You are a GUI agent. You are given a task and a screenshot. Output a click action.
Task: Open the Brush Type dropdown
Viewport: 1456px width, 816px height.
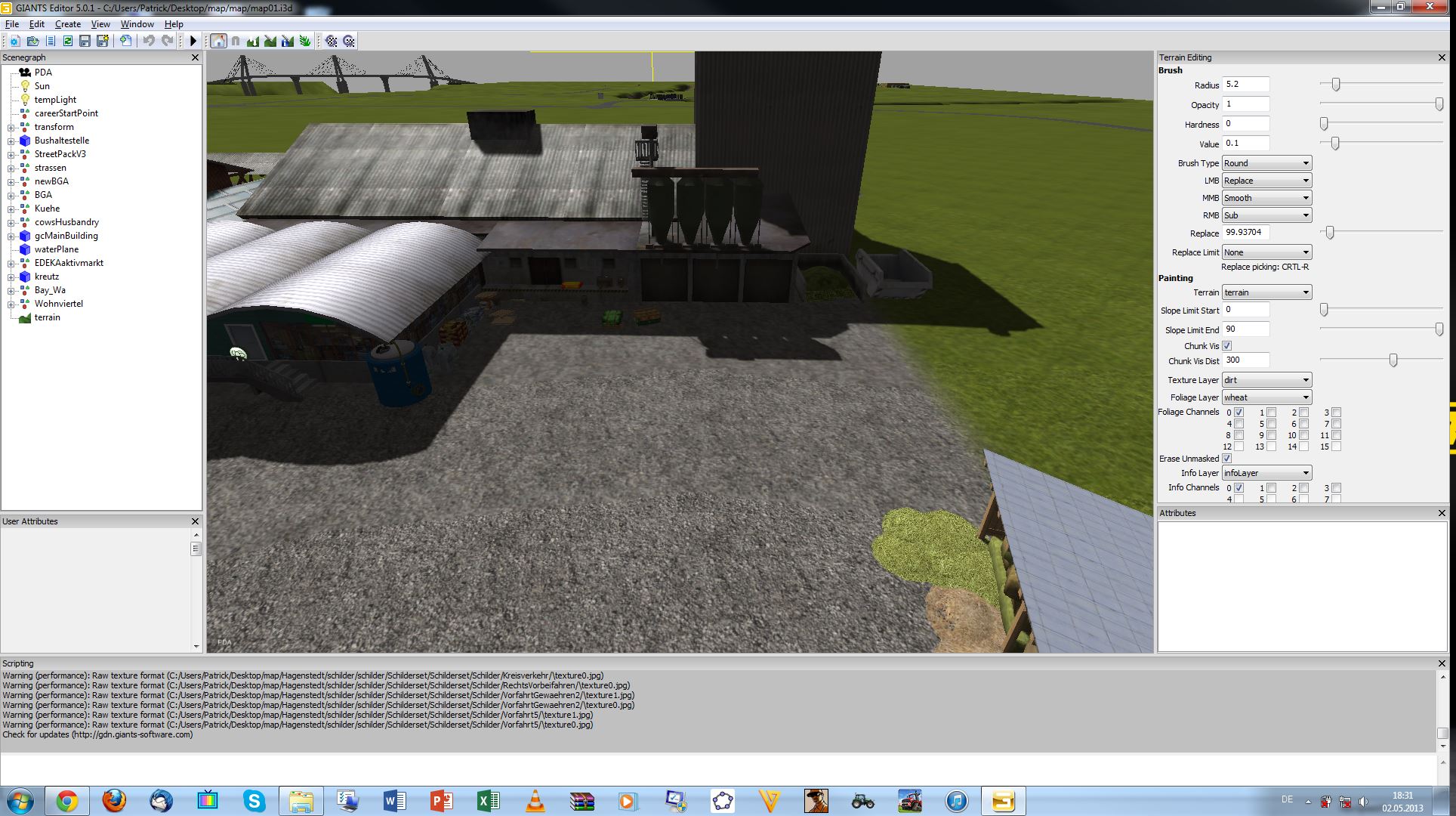coord(1266,163)
